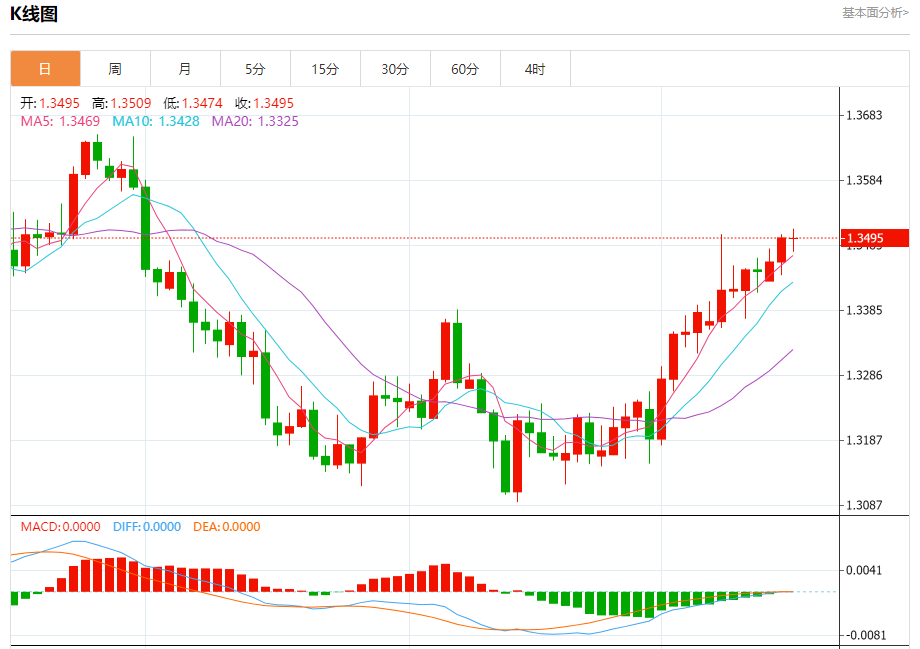Click the 1.3495 current price label
Viewport: 920px width, 649px height.
click(875, 238)
